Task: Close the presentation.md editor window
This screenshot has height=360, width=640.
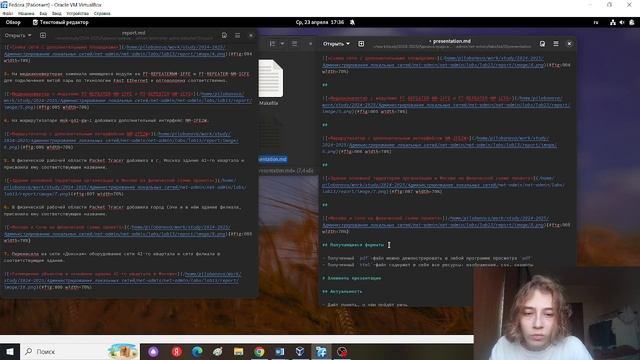Action: coord(569,44)
